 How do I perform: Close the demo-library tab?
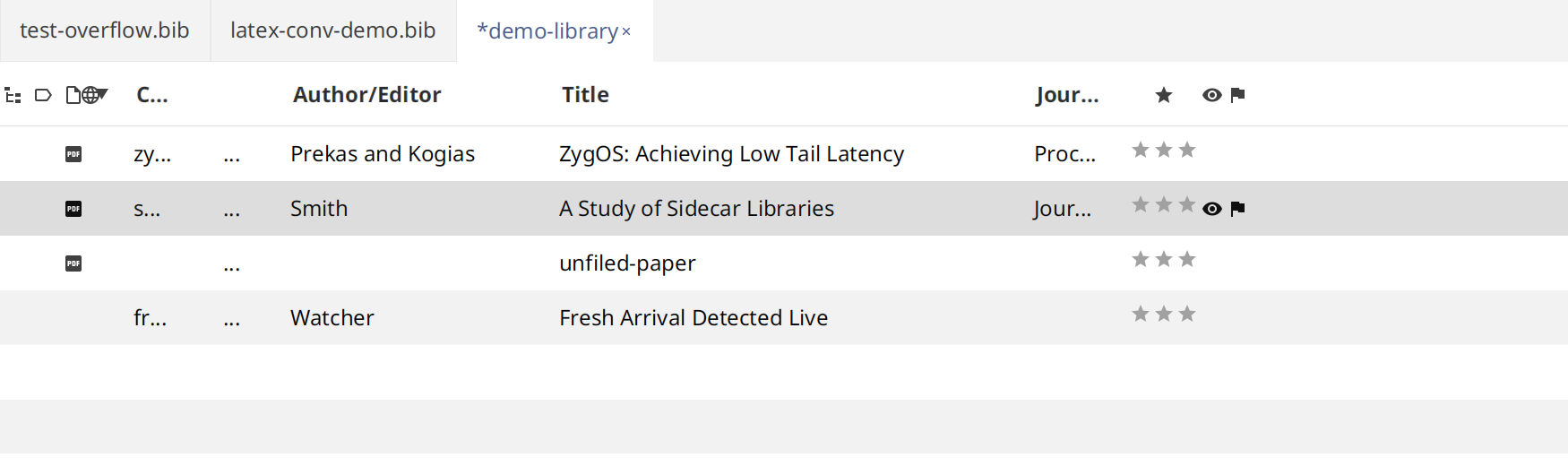click(626, 32)
